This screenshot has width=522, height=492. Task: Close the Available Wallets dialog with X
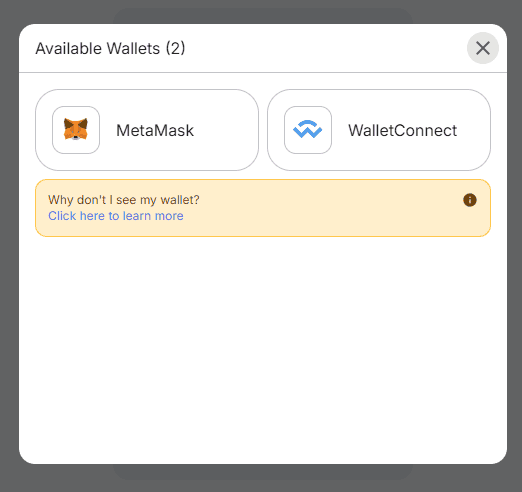click(483, 48)
